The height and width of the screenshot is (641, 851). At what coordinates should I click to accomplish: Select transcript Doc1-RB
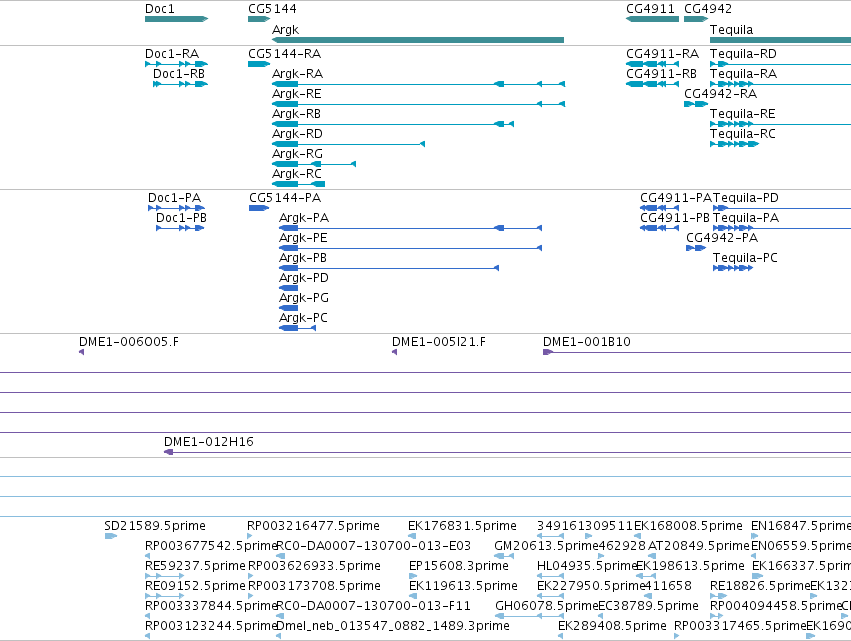pyautogui.click(x=181, y=84)
